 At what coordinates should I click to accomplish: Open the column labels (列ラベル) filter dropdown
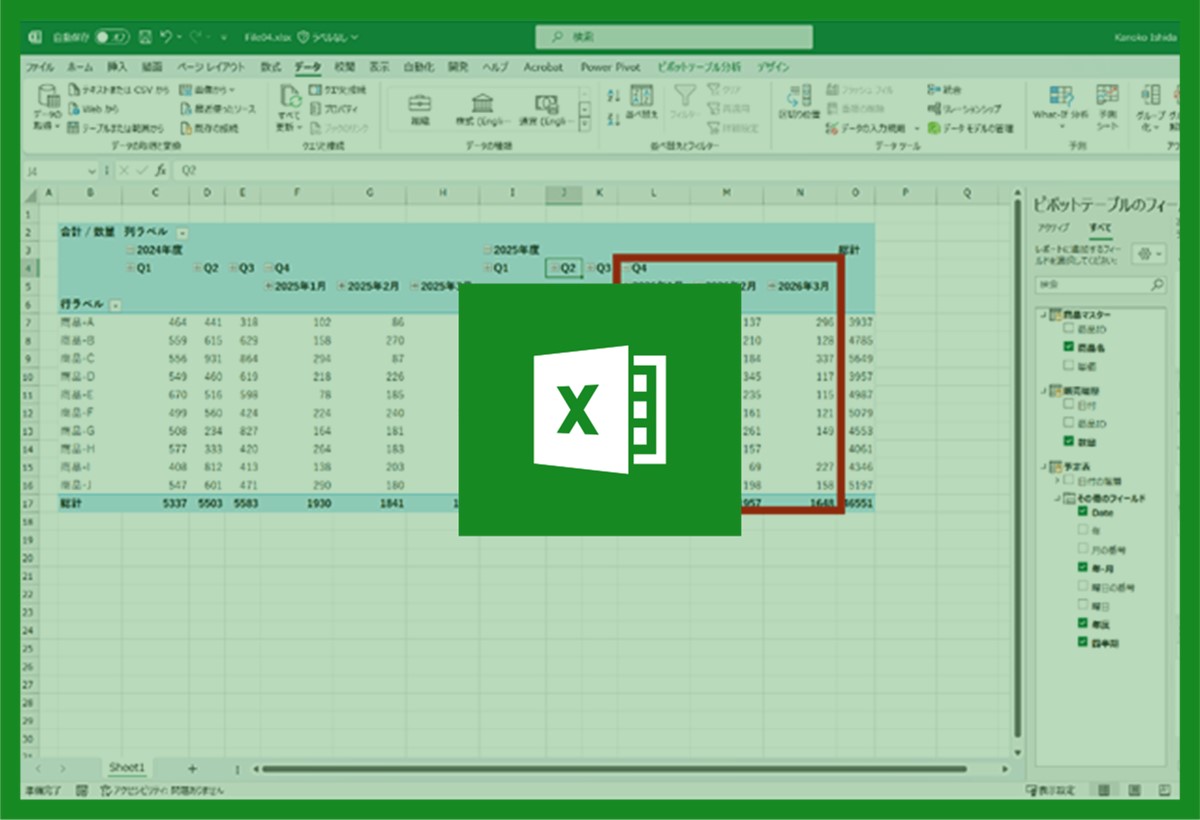tap(181, 232)
